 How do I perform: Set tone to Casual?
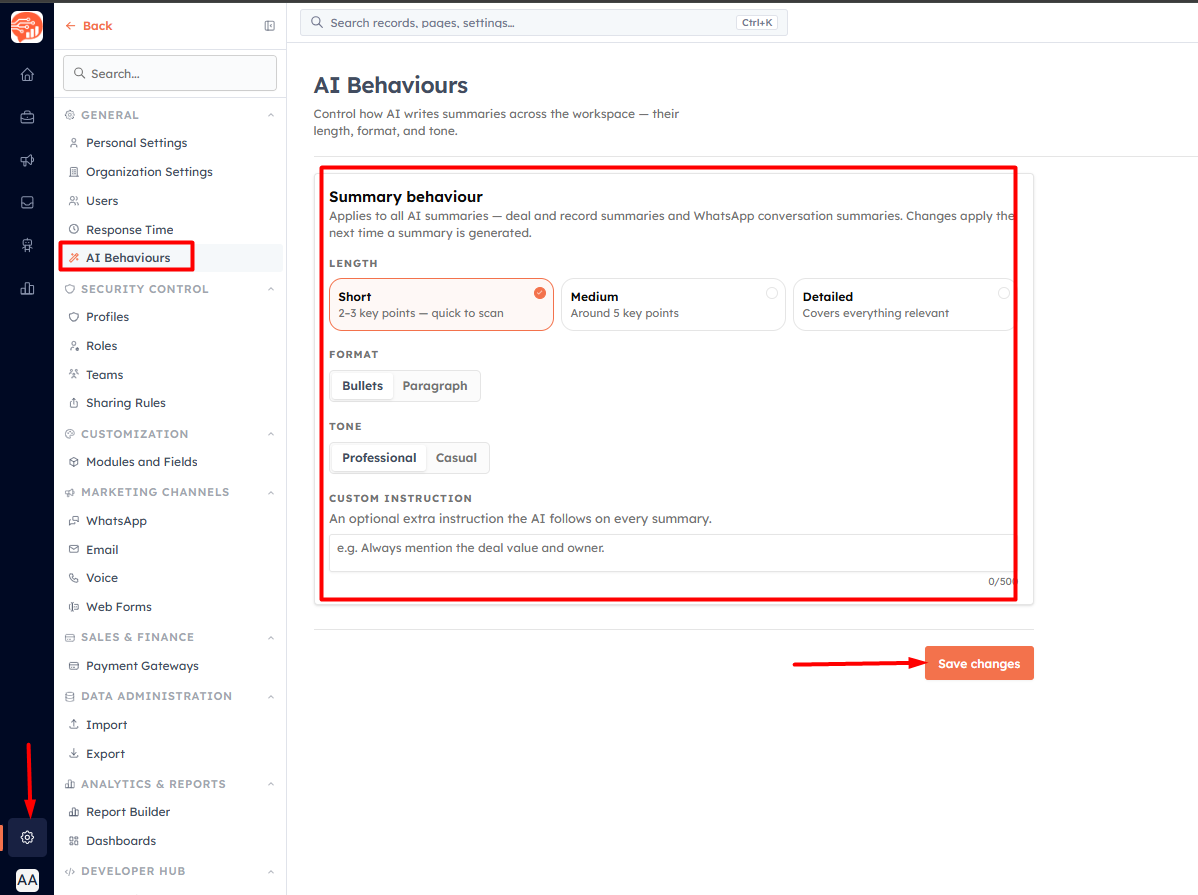click(x=456, y=458)
